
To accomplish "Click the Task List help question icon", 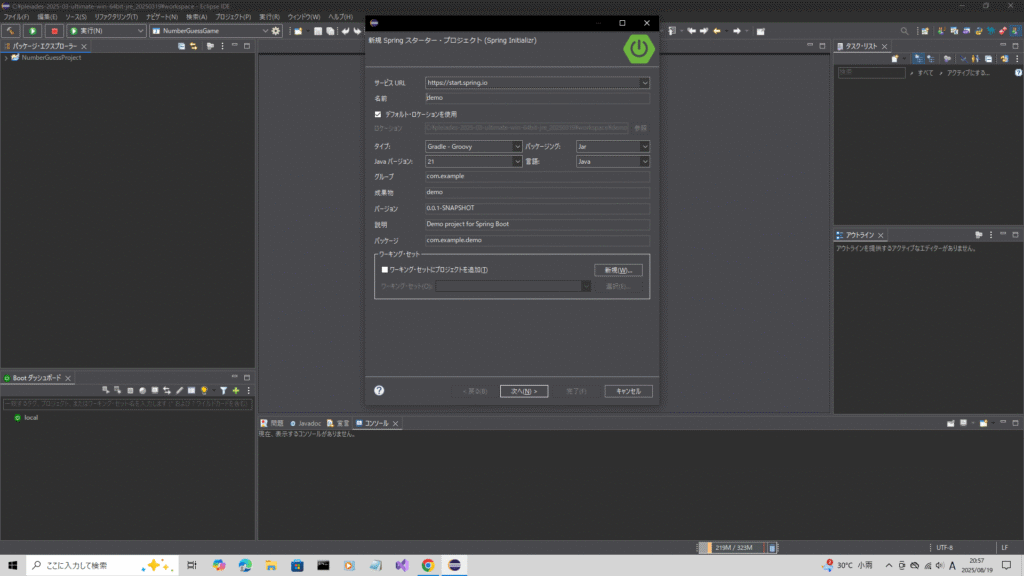I will [x=1017, y=72].
